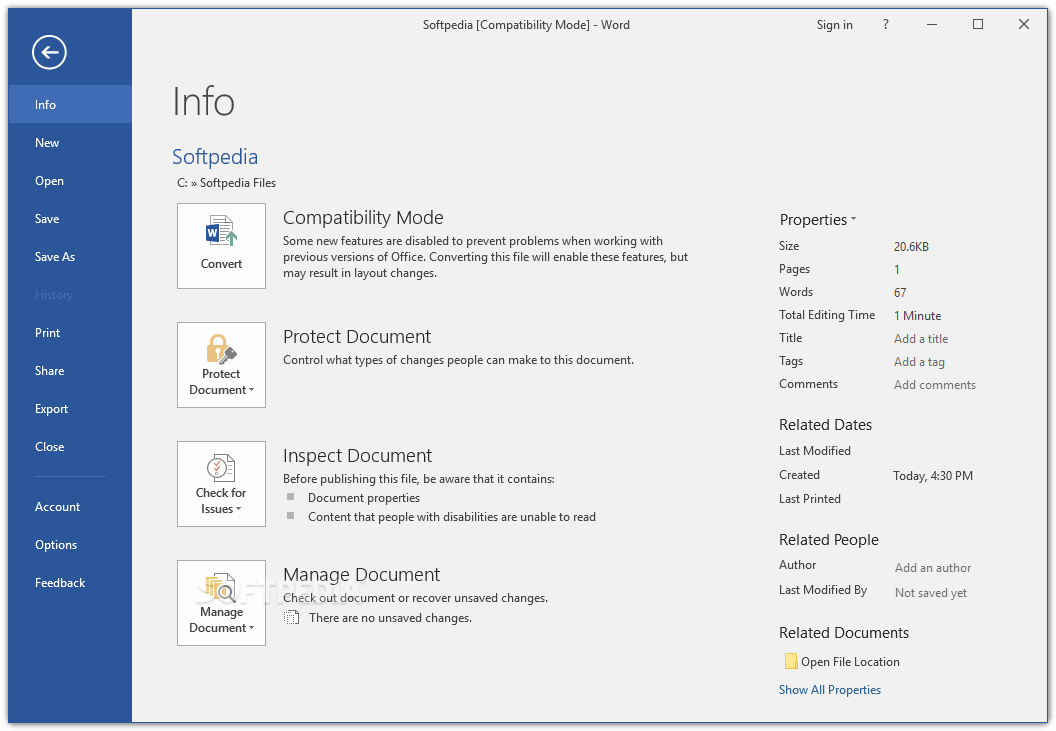Close the Word window
1056x731 pixels.
1024,25
